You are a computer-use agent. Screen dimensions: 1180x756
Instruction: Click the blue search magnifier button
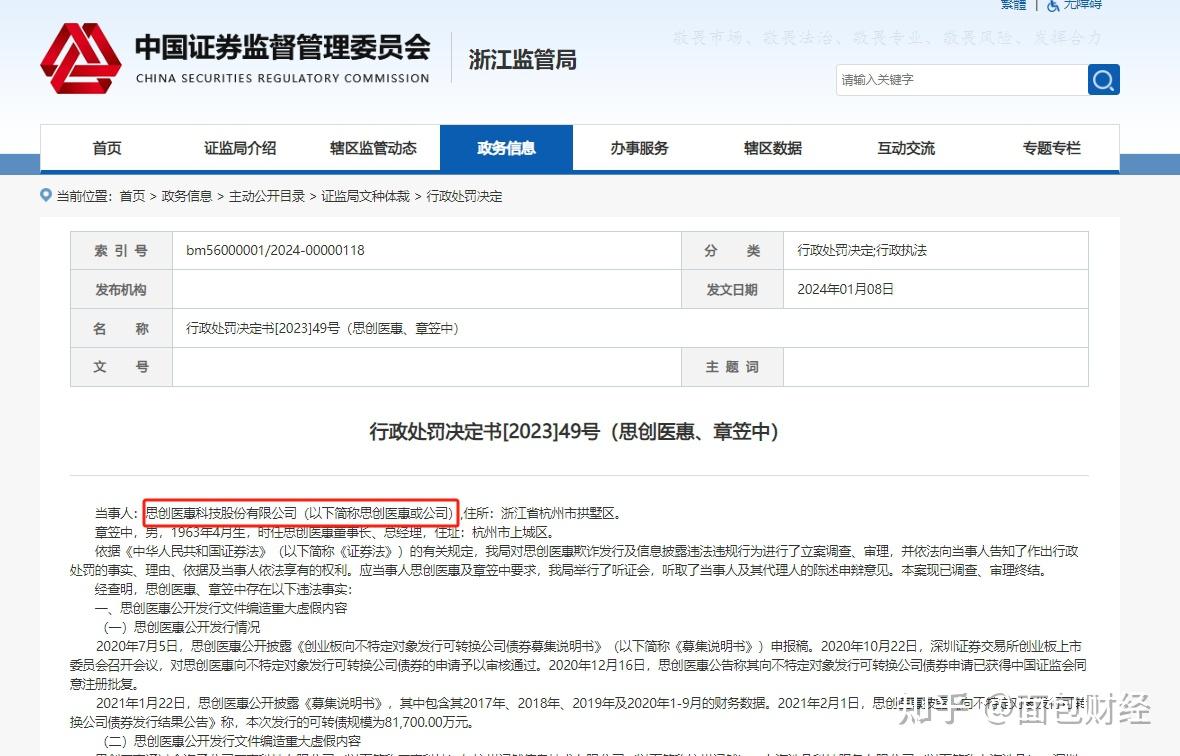click(1103, 80)
